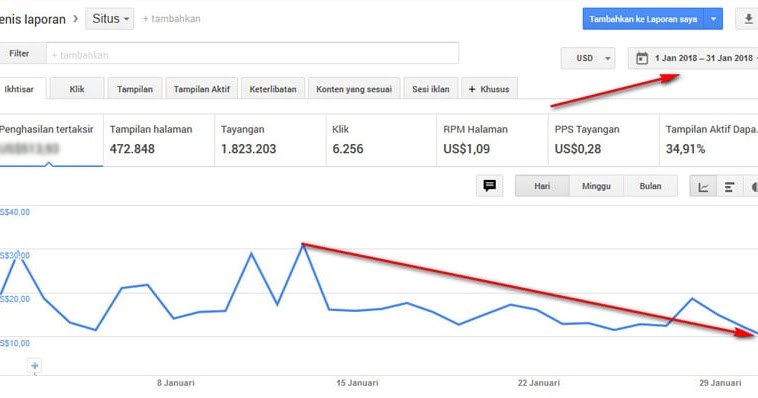This screenshot has height=398, width=758.
Task: Select the Tayangan metric card
Action: [270, 140]
